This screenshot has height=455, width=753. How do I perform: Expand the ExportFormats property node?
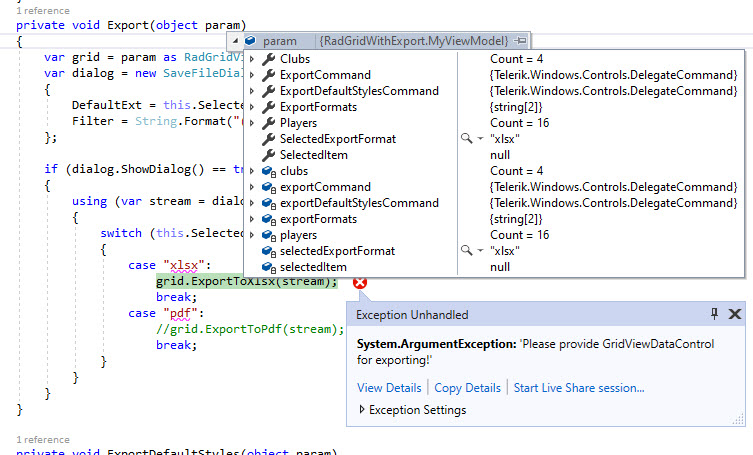252,107
